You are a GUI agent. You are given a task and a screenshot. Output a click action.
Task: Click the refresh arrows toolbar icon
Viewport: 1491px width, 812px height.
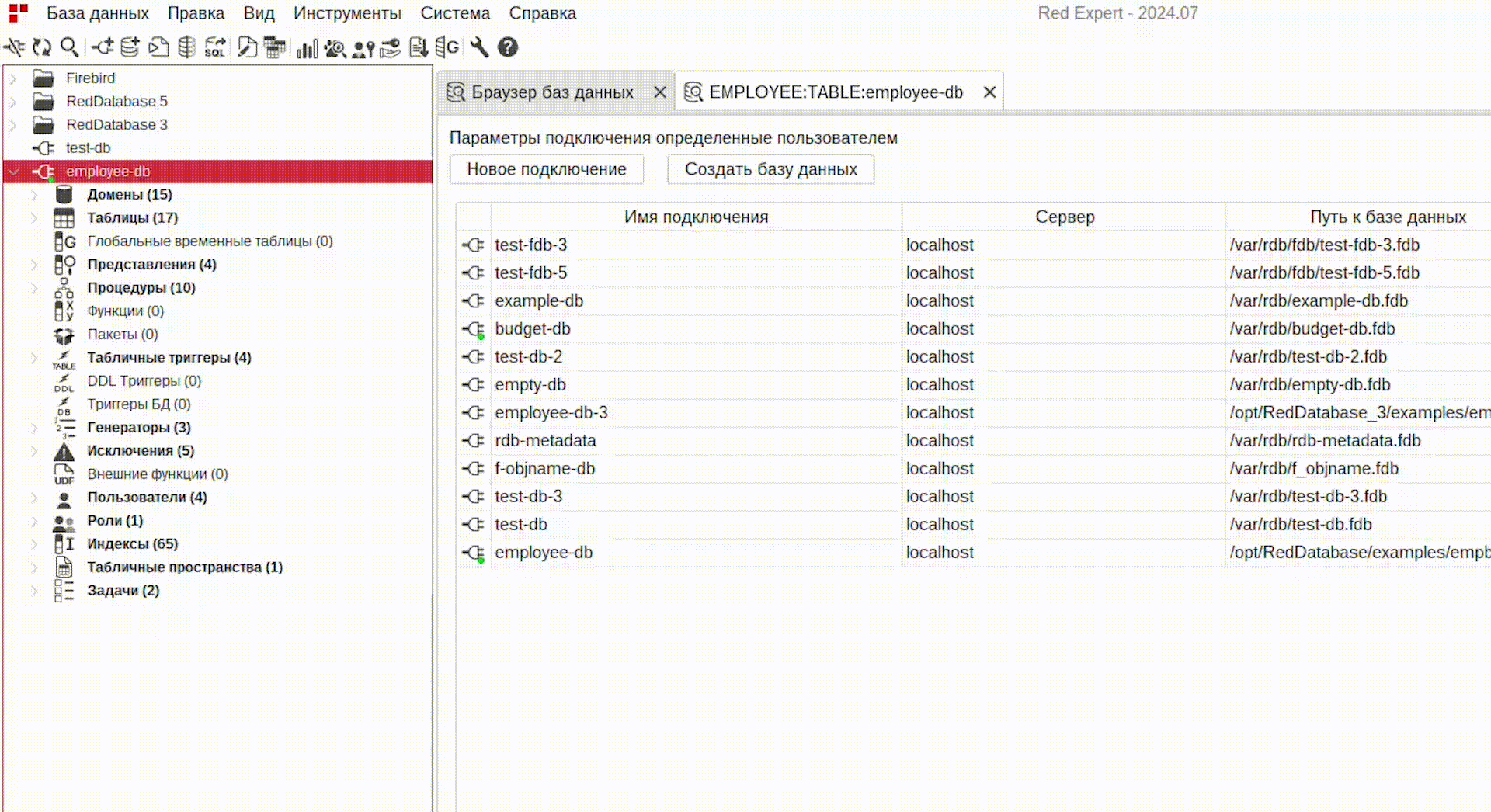pyautogui.click(x=42, y=47)
